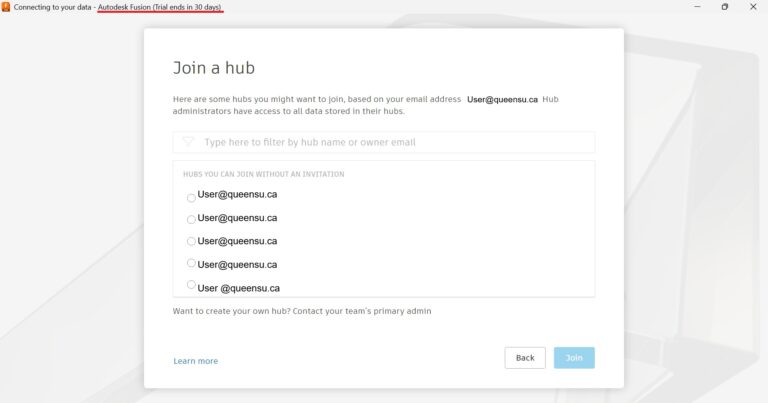Image resolution: width=768 pixels, height=403 pixels.
Task: Click the last hub's User @queensu.ca label
Action: pos(239,288)
